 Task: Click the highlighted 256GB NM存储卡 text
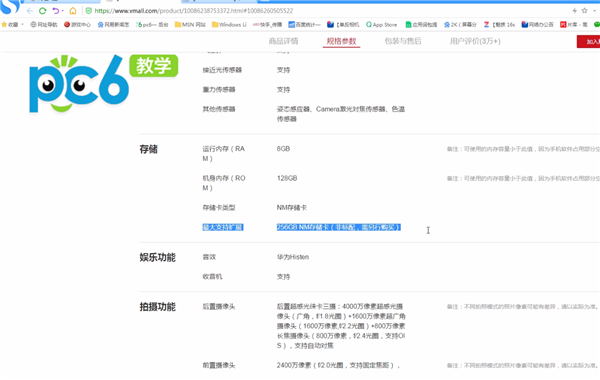[x=339, y=227]
